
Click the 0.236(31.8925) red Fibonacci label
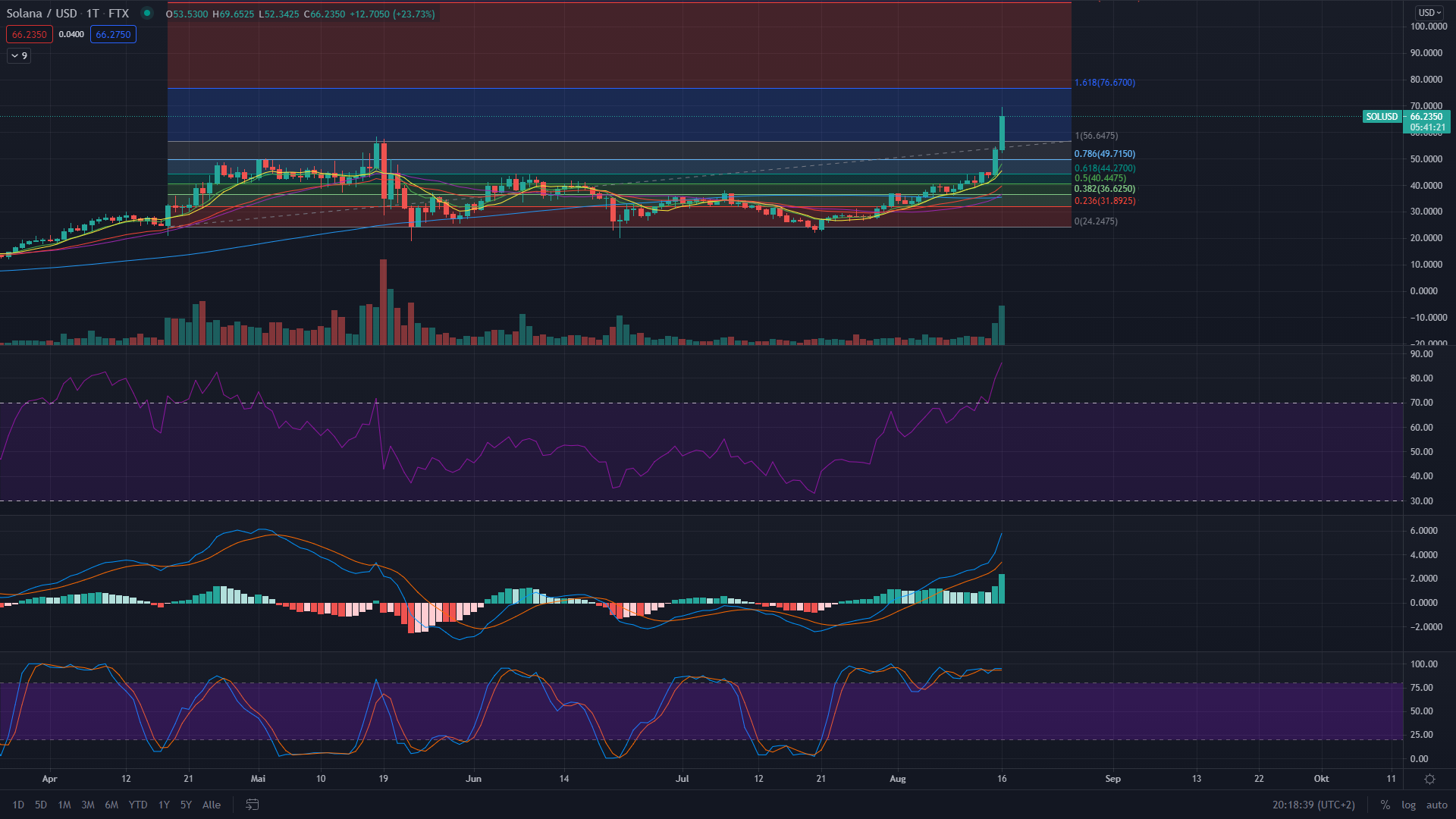pyautogui.click(x=1105, y=201)
